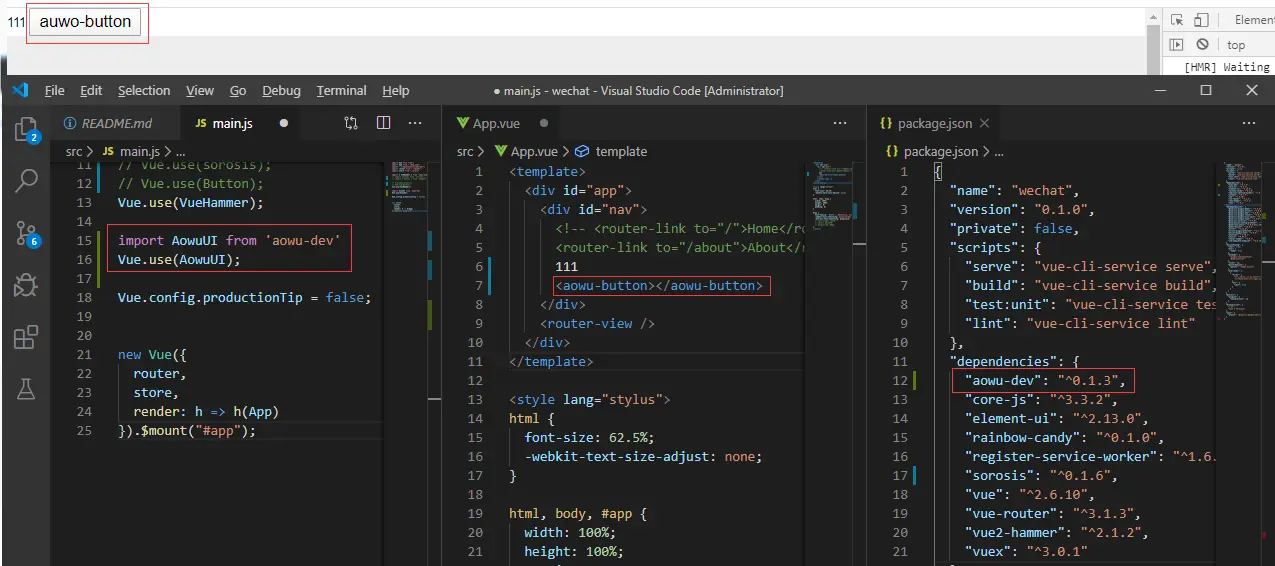The height and width of the screenshot is (566, 1275).
Task: Open the Selection menu
Action: tap(144, 90)
